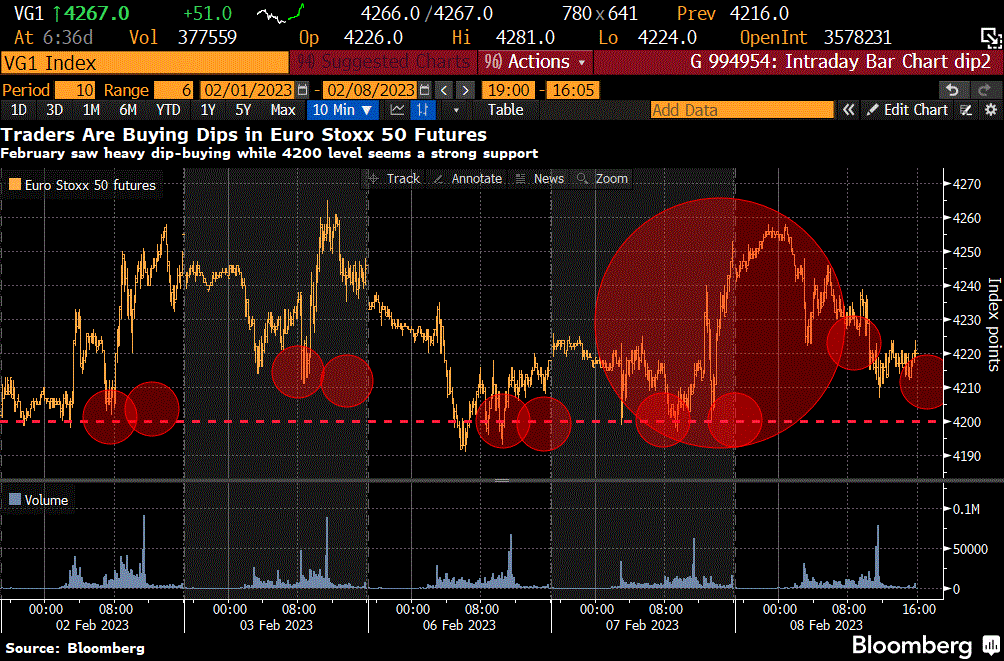The width and height of the screenshot is (1004, 661).
Task: Select the 3D range tab
Action: (54, 110)
